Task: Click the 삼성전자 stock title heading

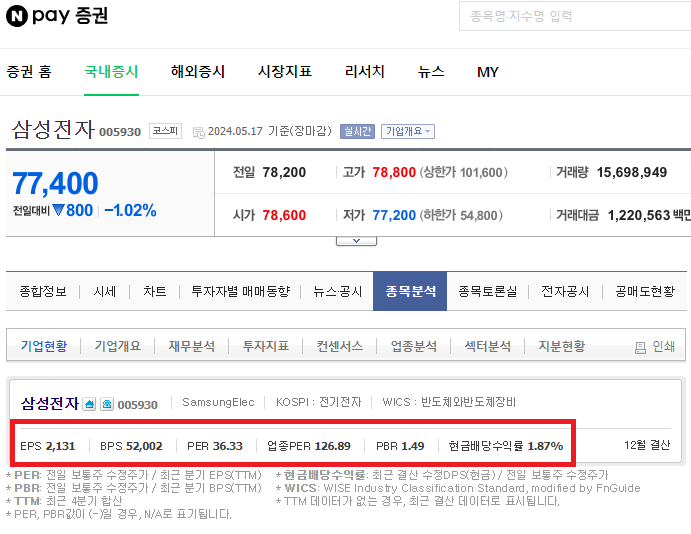Action: tap(53, 130)
